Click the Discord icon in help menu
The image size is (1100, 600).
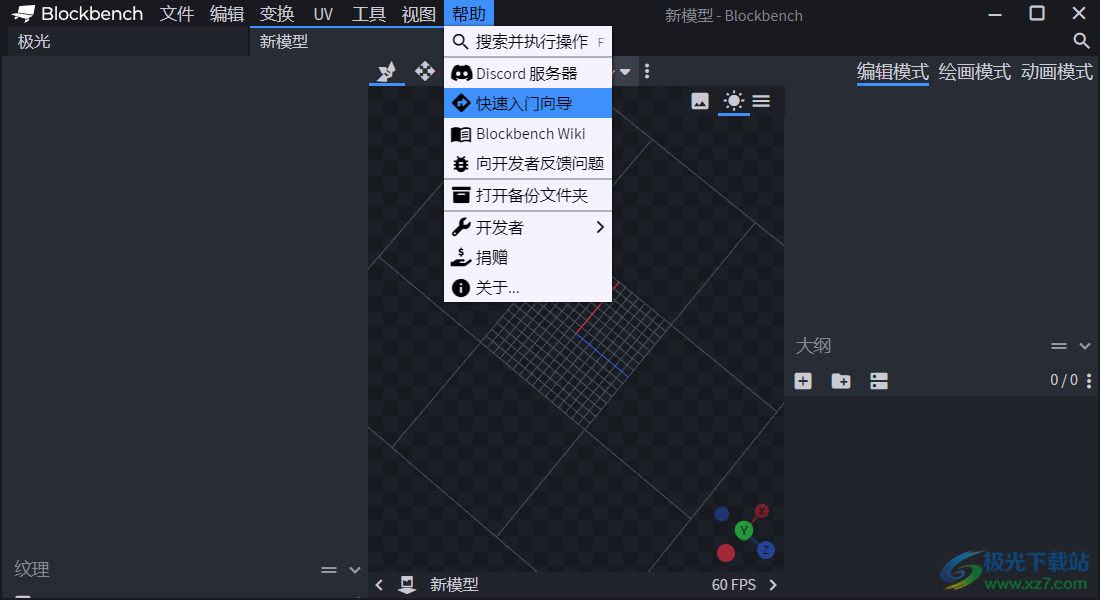(x=461, y=73)
